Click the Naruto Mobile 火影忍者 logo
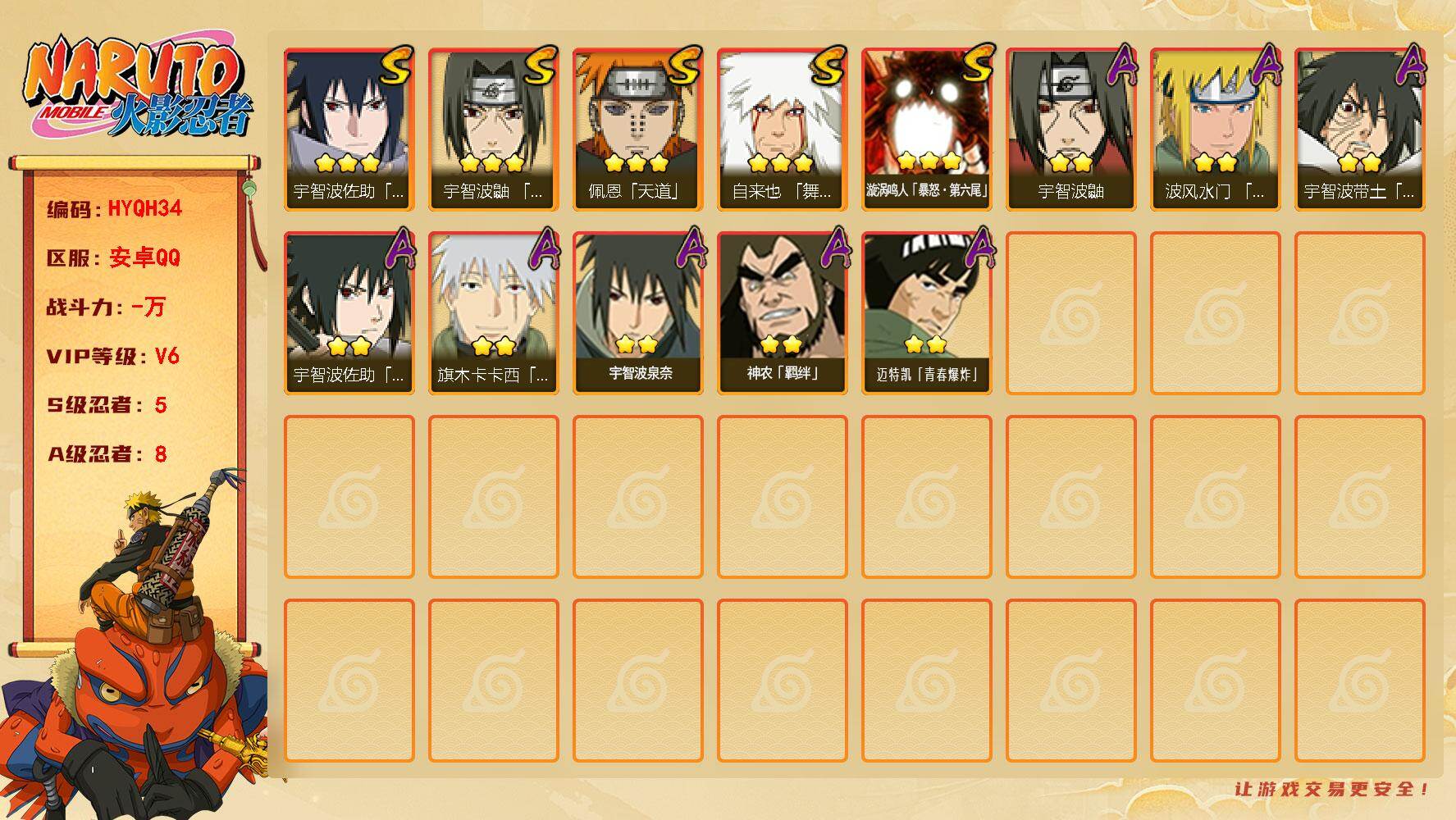The width and height of the screenshot is (1456, 820). coord(136,87)
